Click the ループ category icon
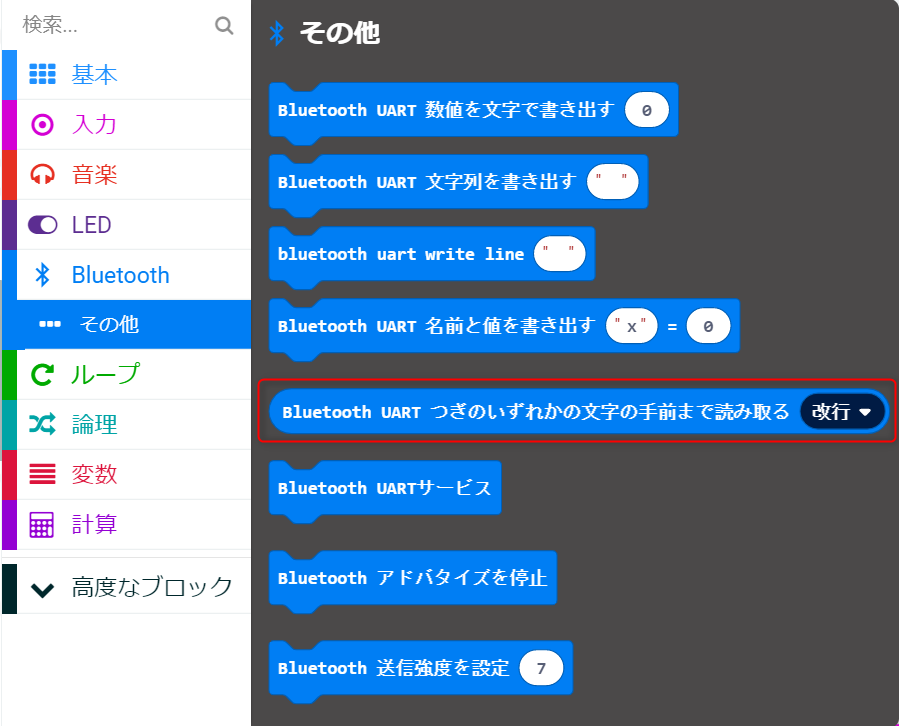Viewport: 899px width, 726px height. click(42, 374)
